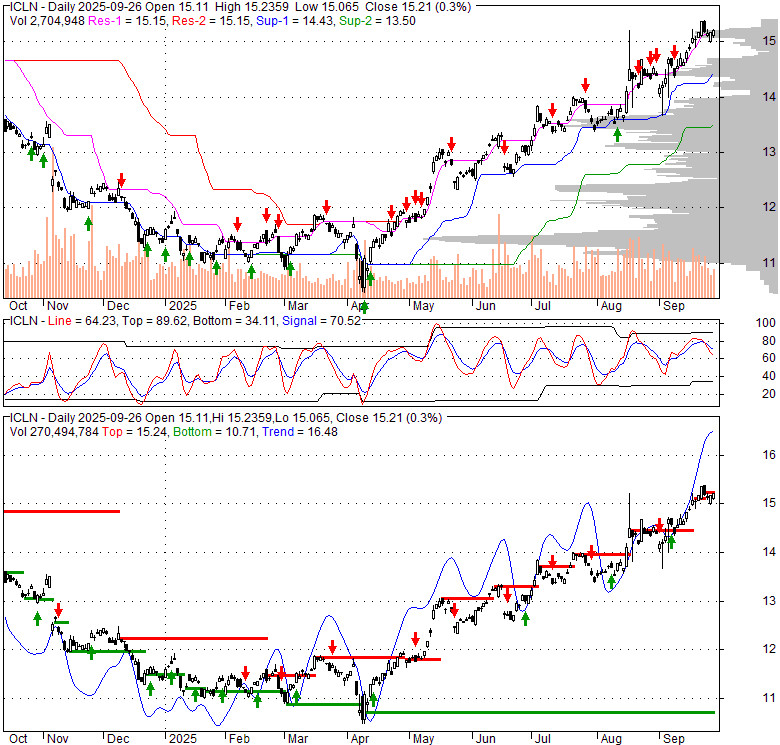
Task: Select the Signal = 70.52 legend label
Action: [x=321, y=321]
